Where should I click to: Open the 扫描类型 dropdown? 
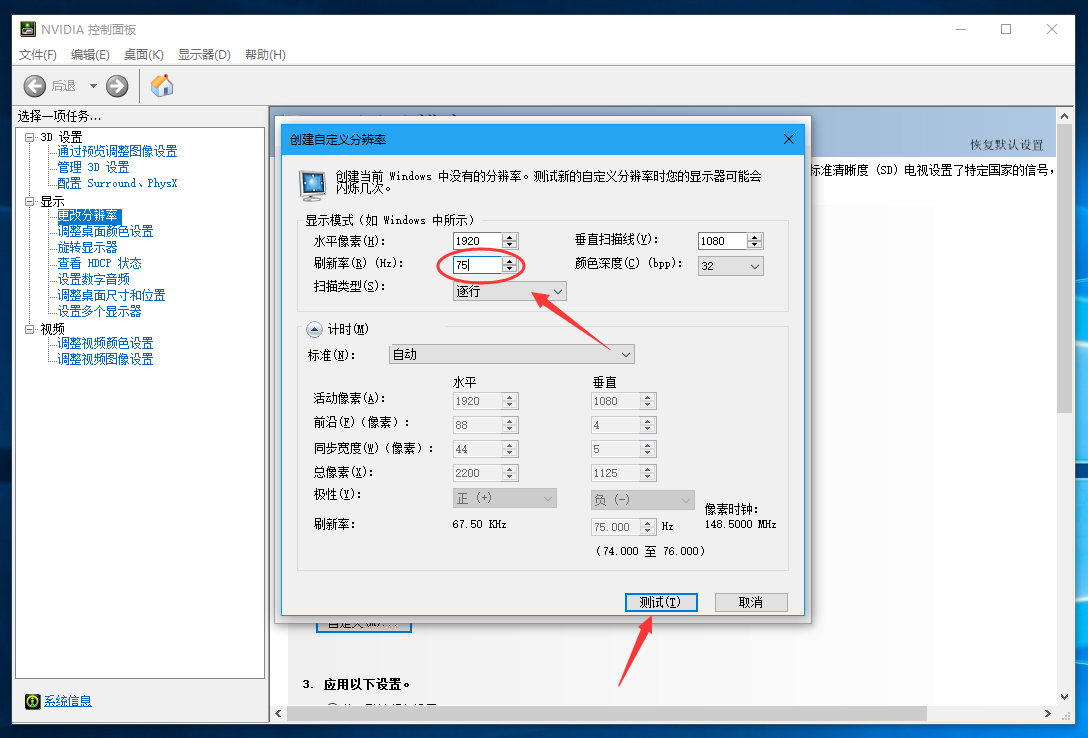pyautogui.click(x=509, y=291)
